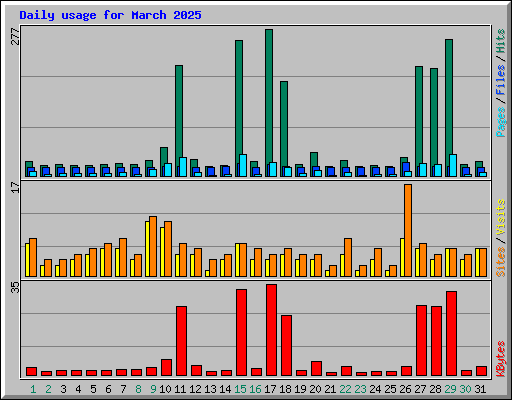The image size is (512, 400).
Task: Click the 'Files' legend label
Action: pos(500,79)
